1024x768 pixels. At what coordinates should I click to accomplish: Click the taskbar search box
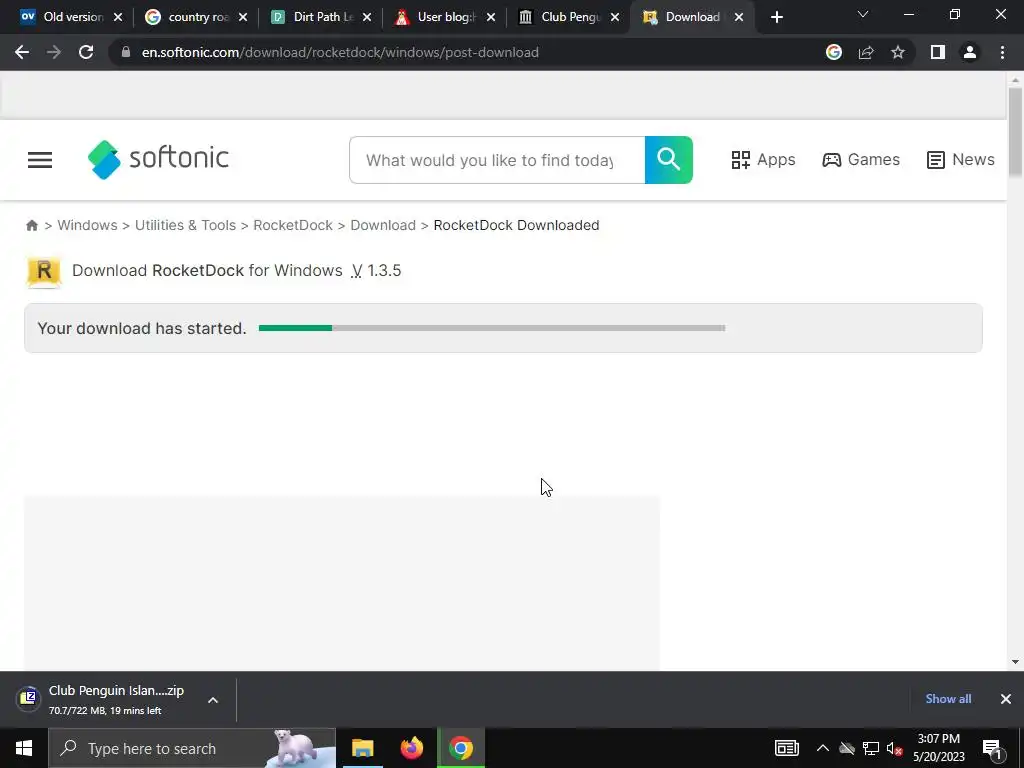point(192,748)
